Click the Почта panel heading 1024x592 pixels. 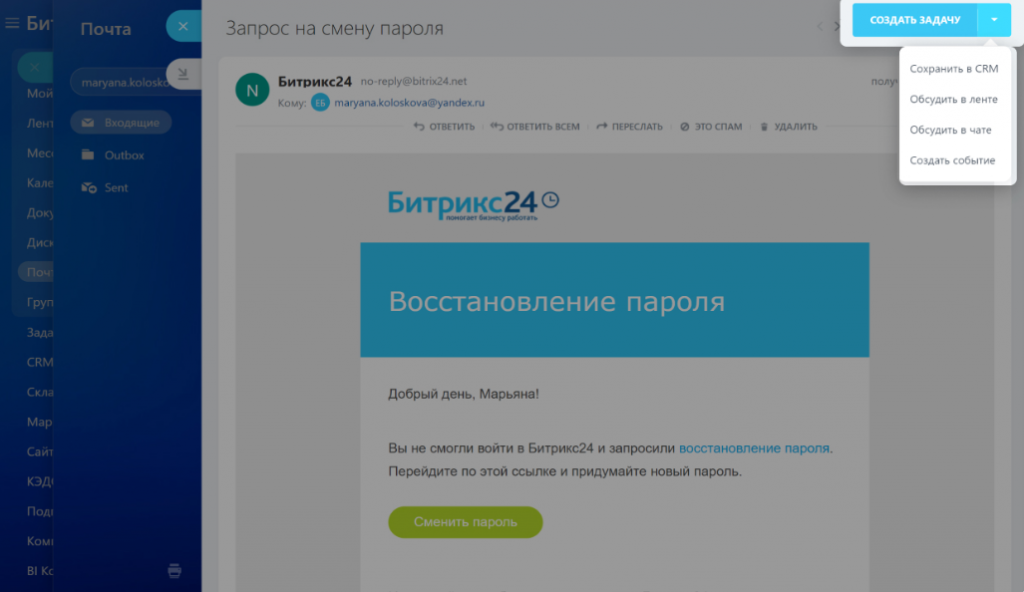(x=106, y=29)
